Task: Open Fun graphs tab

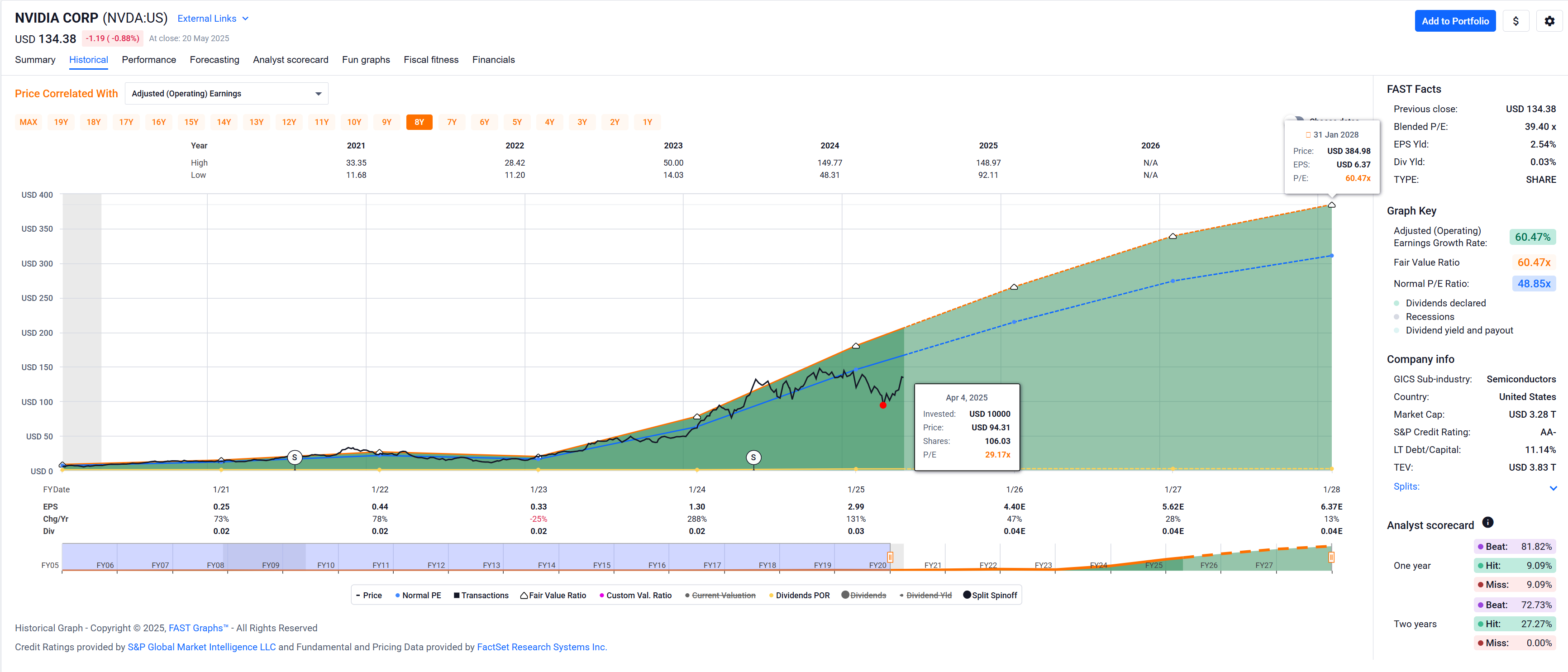Action: coord(366,60)
